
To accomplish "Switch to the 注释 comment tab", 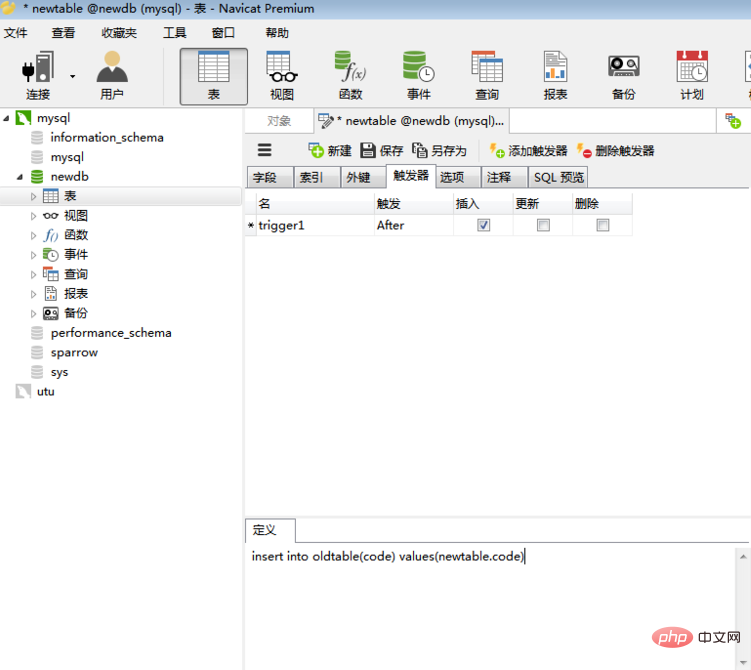I will tap(504, 178).
